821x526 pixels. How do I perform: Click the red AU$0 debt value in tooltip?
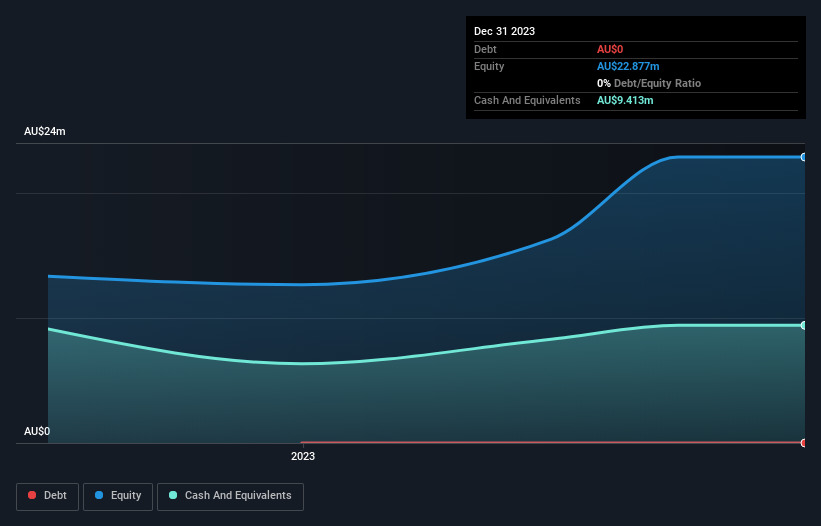[609, 49]
